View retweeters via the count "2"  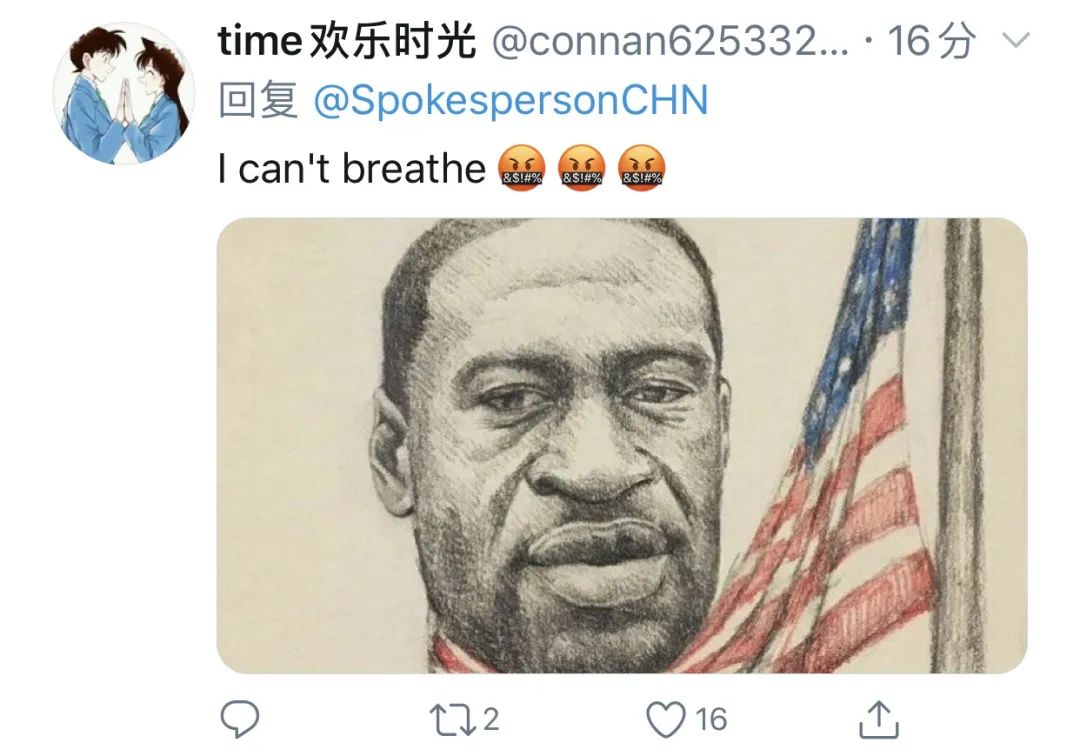click(490, 720)
